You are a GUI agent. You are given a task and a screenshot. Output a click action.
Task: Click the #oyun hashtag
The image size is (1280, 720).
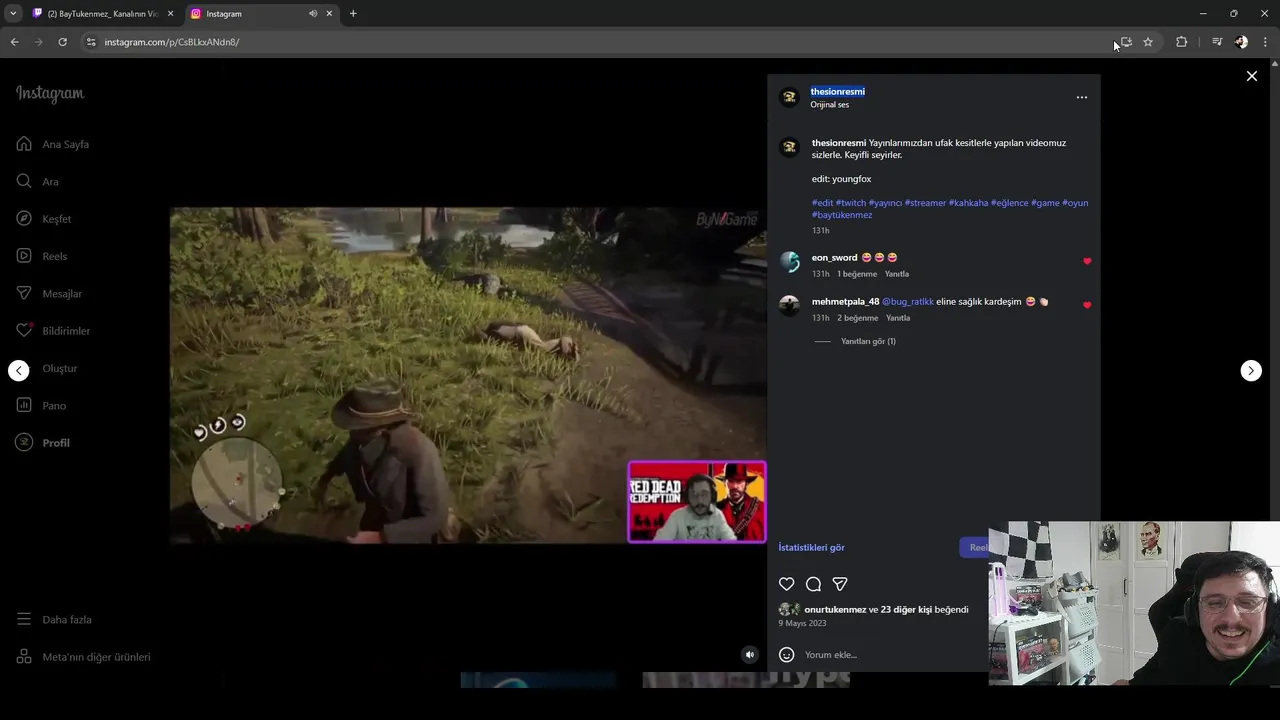pos(1075,203)
